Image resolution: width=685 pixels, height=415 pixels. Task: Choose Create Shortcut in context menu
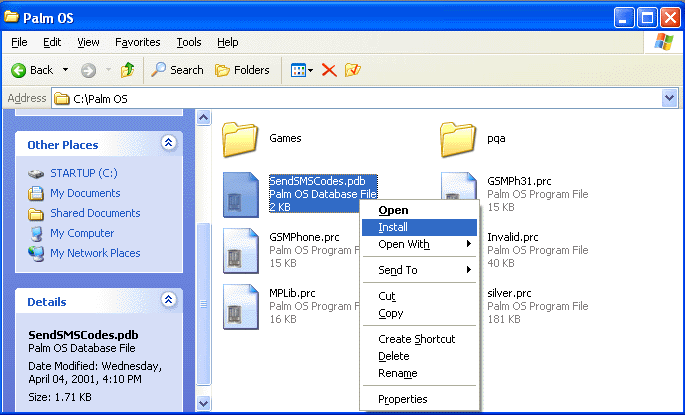419,339
